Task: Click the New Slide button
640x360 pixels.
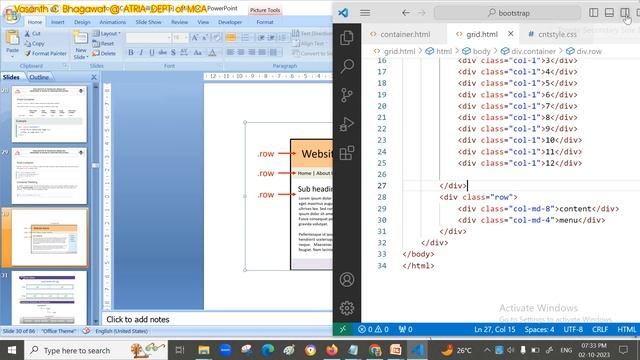Action: (x=80, y=45)
